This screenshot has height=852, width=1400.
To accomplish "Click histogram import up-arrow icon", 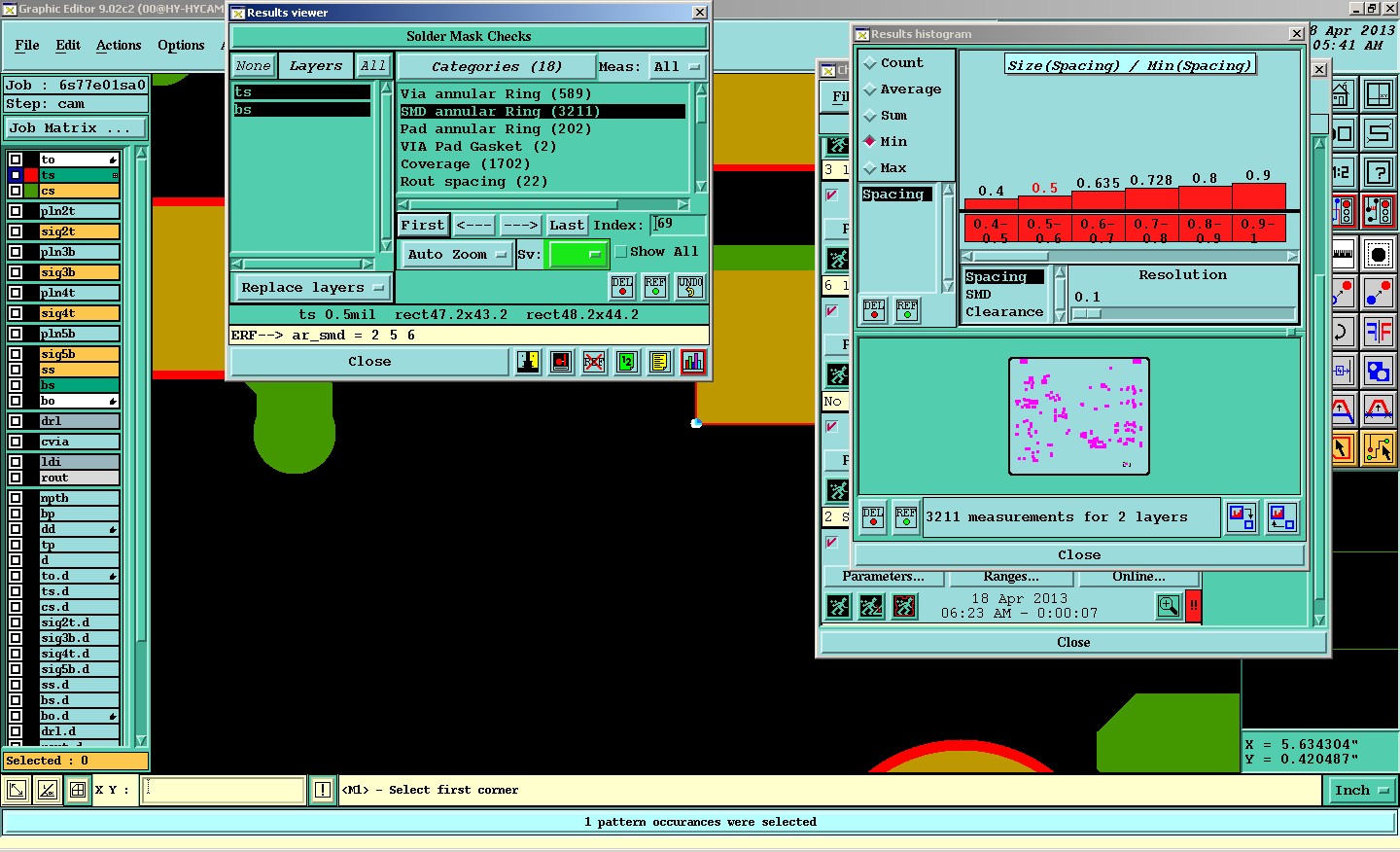I will pyautogui.click(x=1281, y=517).
